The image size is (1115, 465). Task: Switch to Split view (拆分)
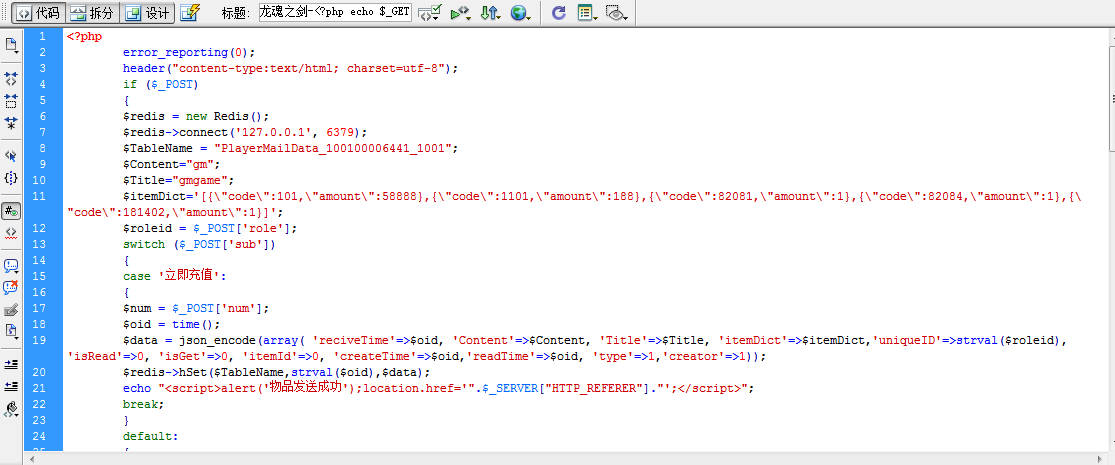[92, 13]
